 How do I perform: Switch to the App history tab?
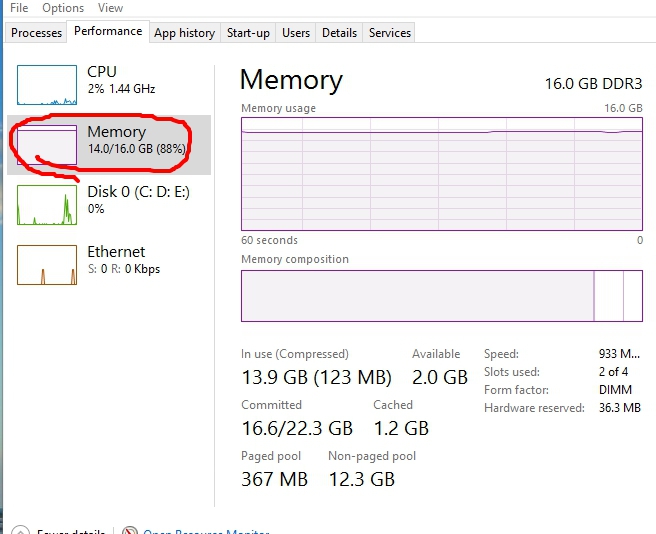pyautogui.click(x=184, y=33)
